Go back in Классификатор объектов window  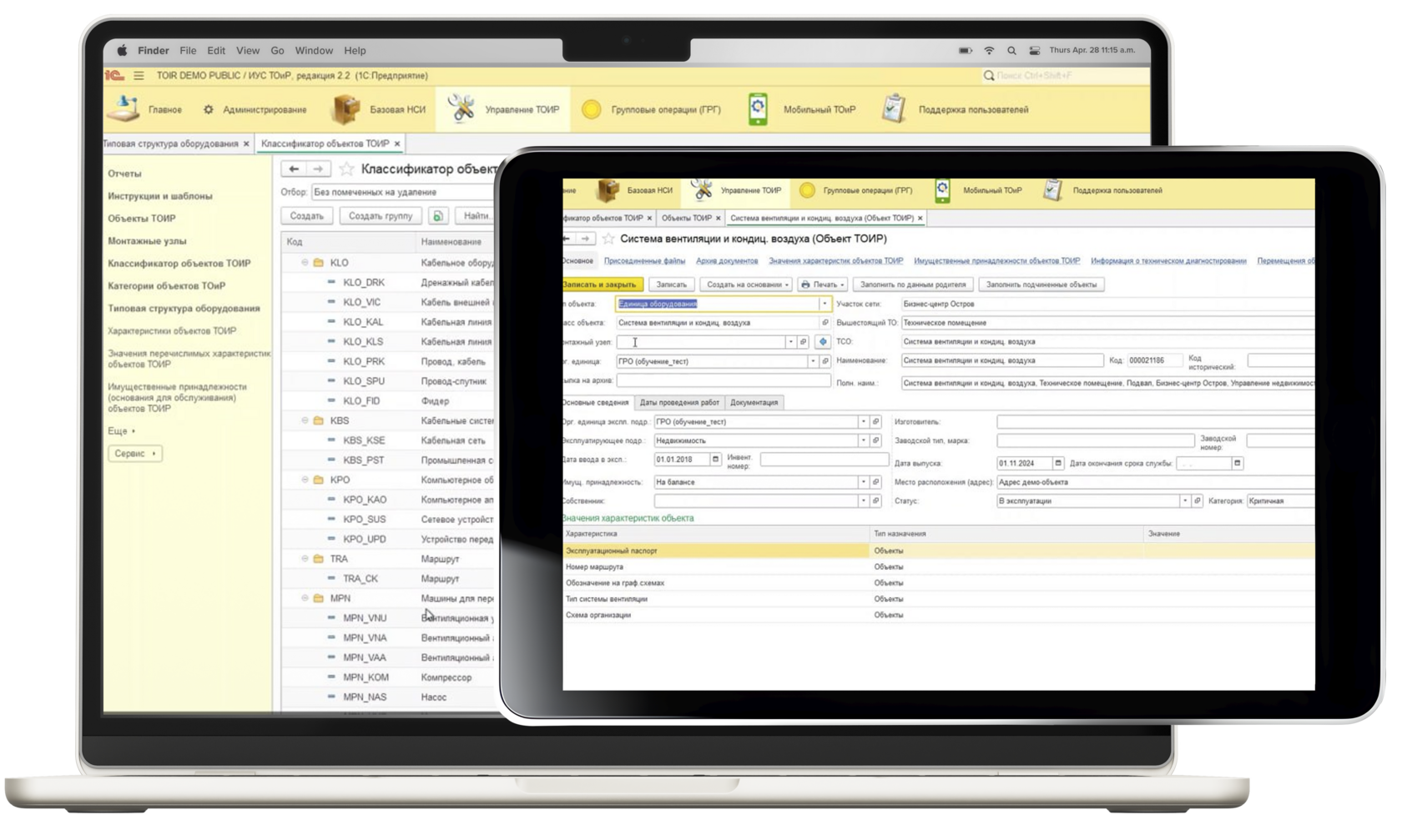(x=293, y=169)
